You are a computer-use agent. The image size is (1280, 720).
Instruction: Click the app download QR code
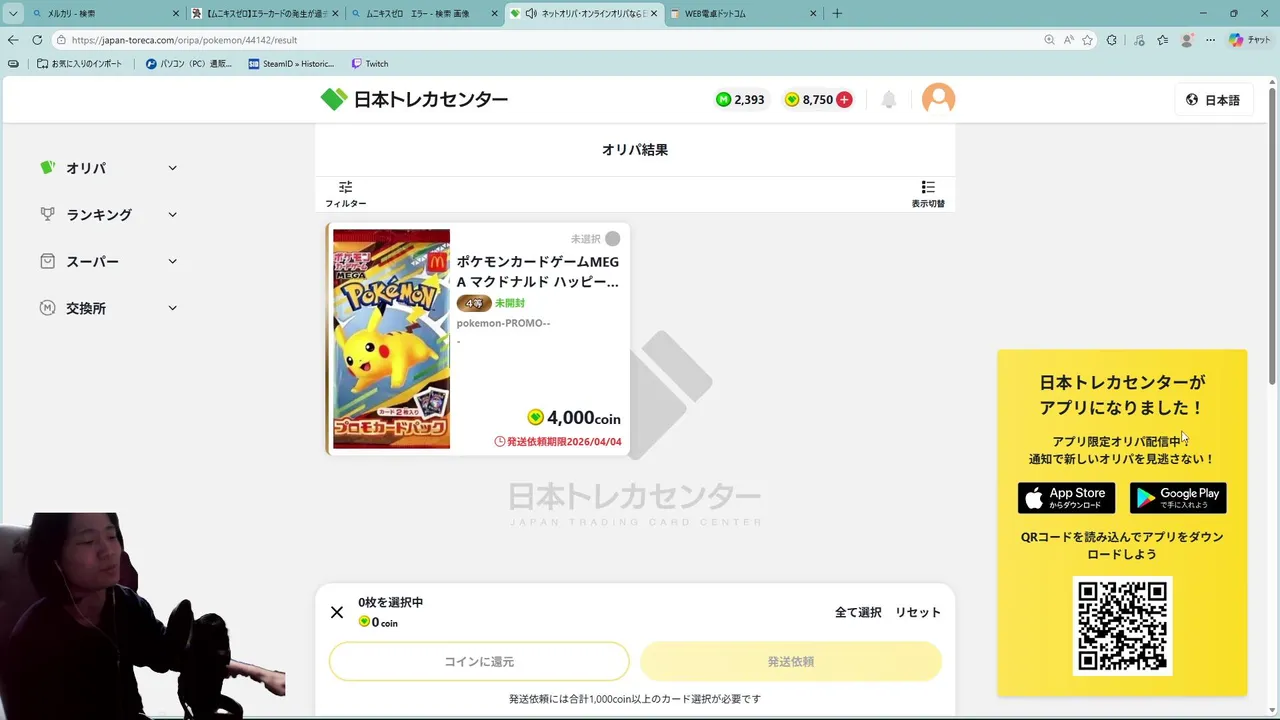pyautogui.click(x=1122, y=626)
